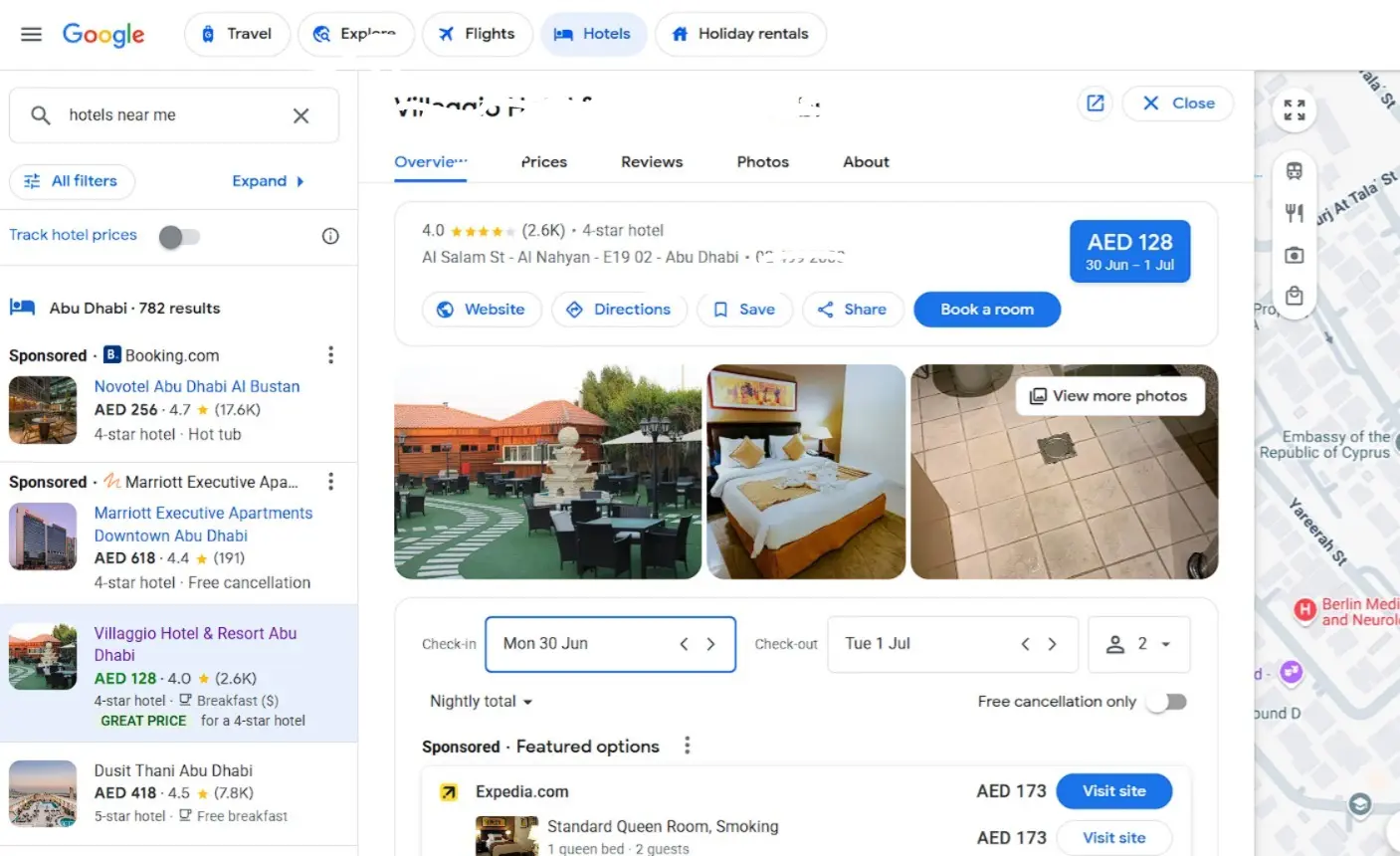Go to next check-out date
The width and height of the screenshot is (1400, 856).
pos(1052,644)
